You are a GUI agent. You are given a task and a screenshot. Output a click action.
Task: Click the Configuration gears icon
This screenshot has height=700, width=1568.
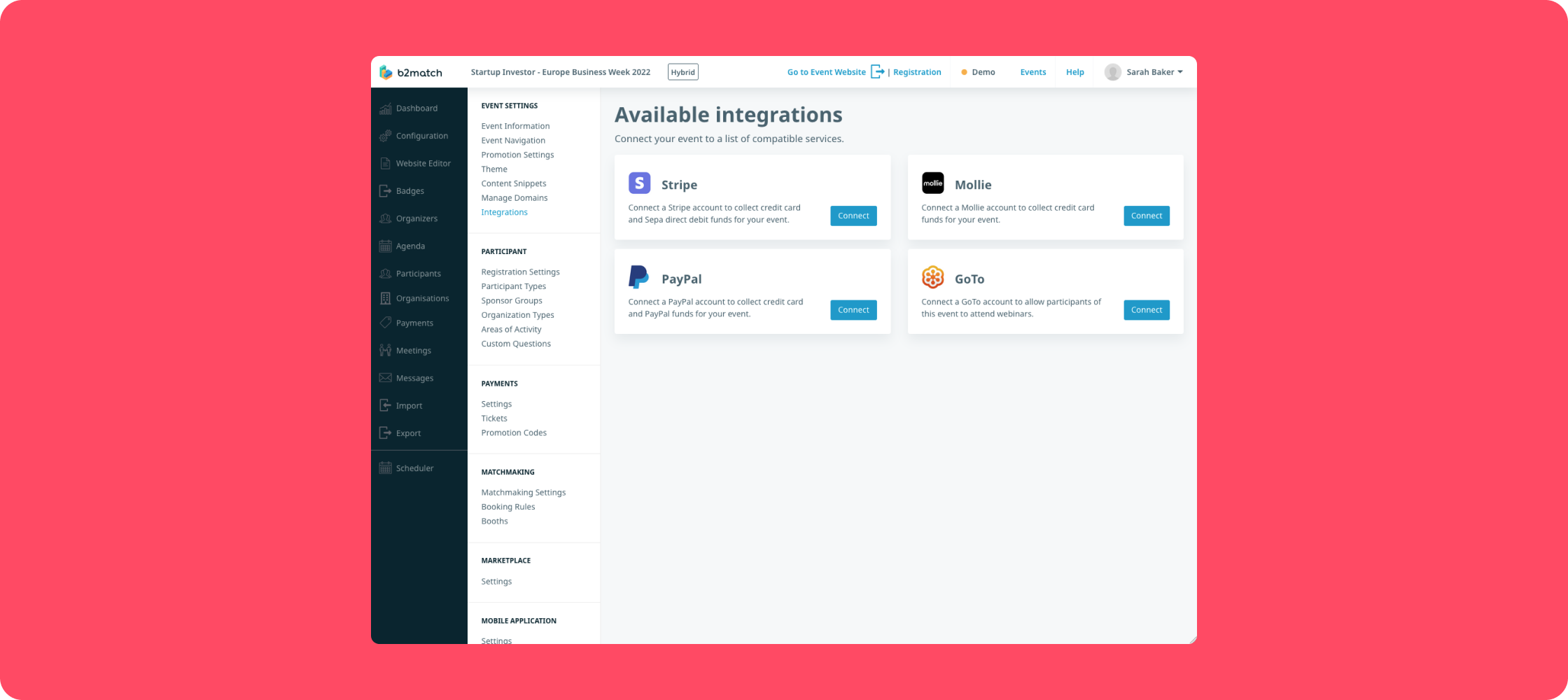385,136
